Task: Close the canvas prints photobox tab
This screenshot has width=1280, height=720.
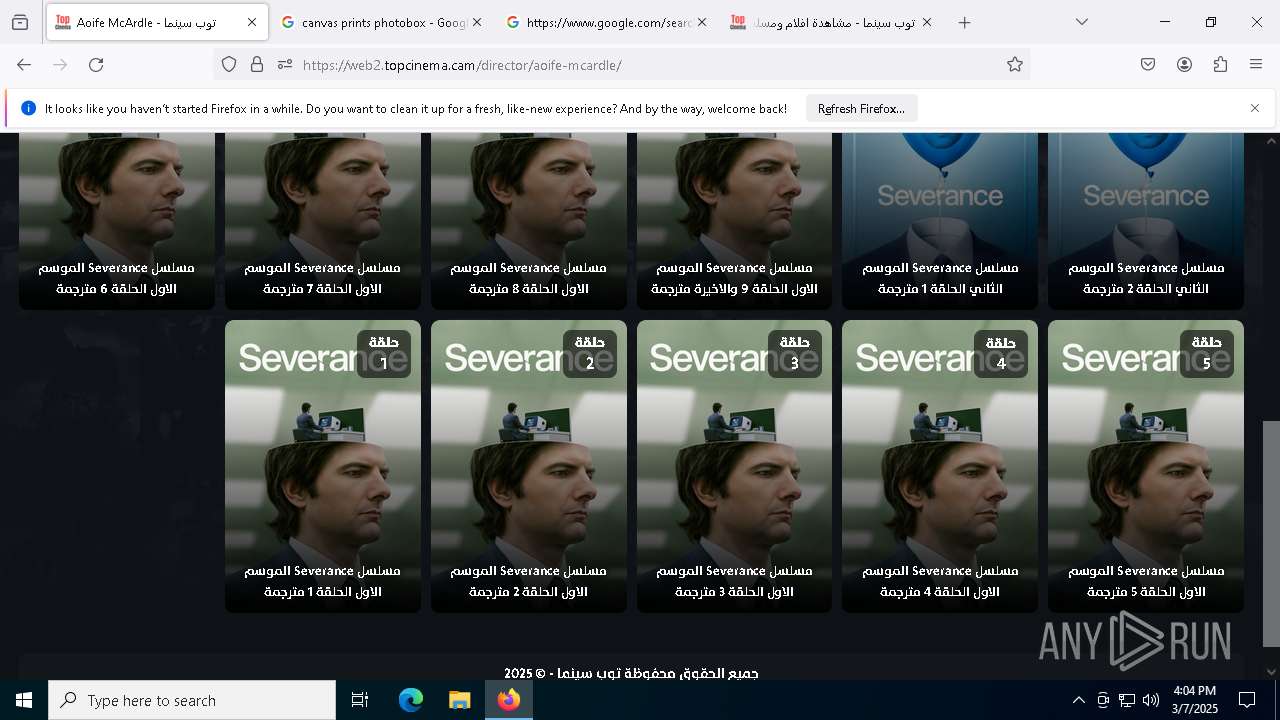Action: [477, 22]
